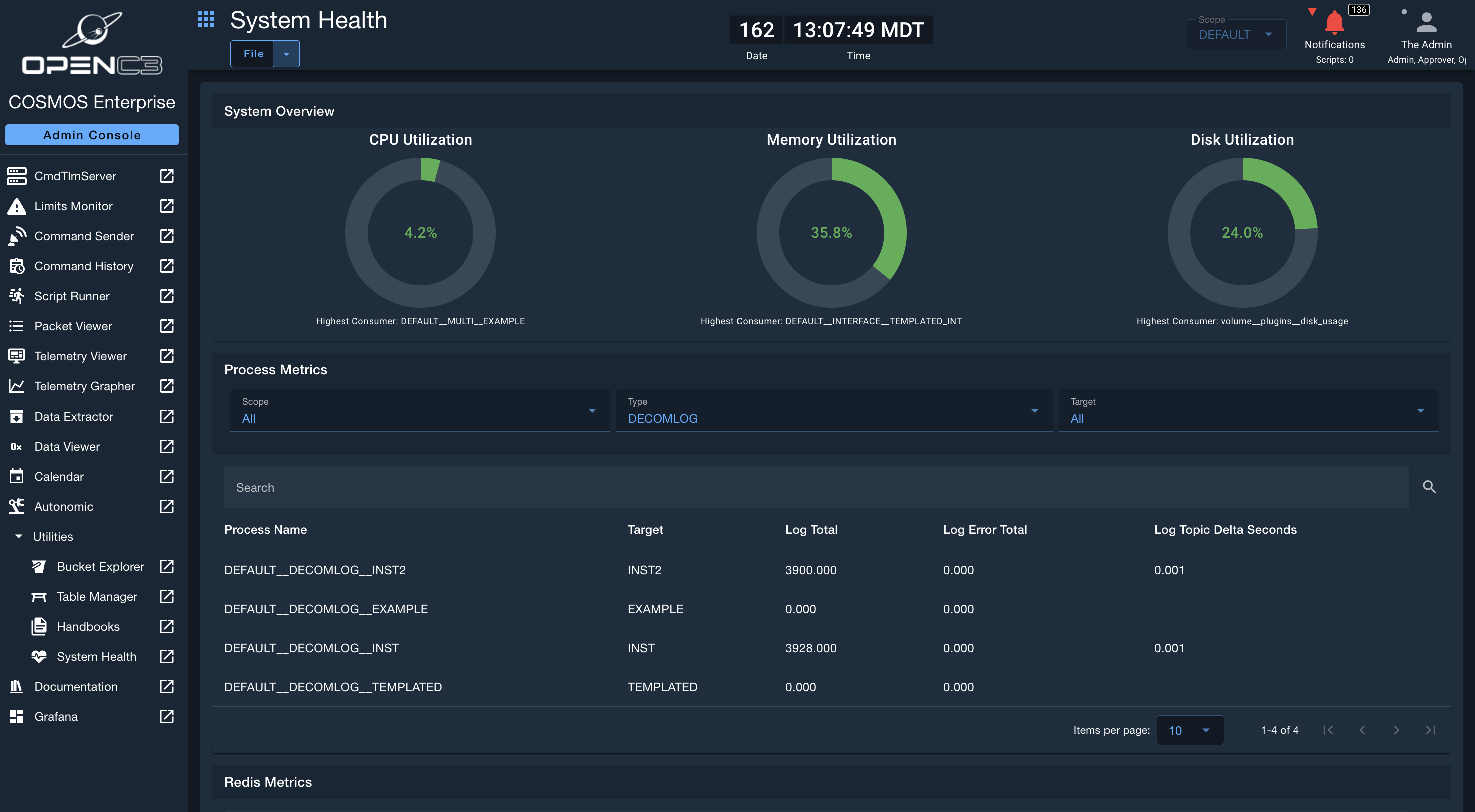
Task: Go to the previous page of results
Action: pos(1362,730)
